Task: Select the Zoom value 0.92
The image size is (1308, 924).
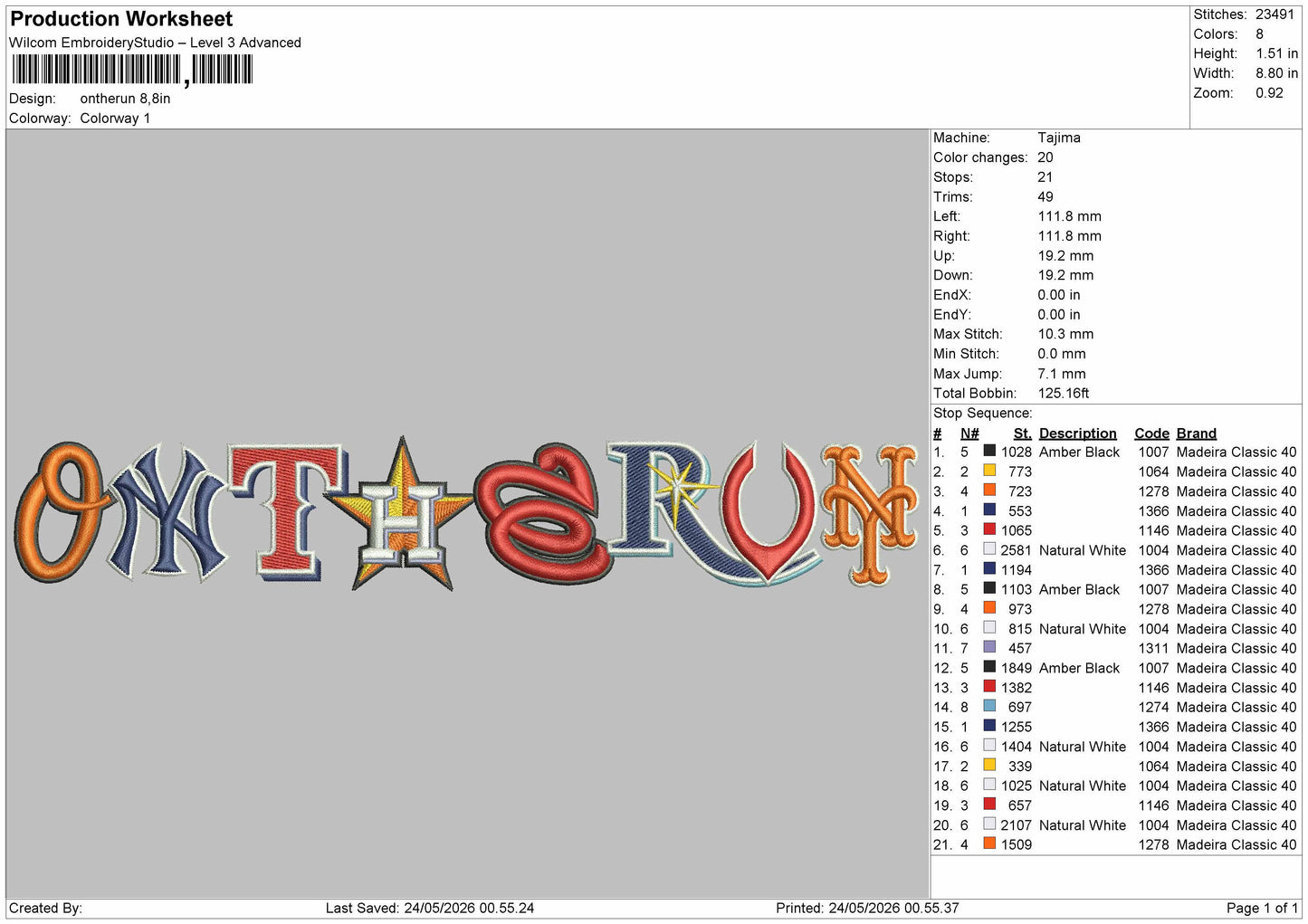Action: tap(1269, 93)
